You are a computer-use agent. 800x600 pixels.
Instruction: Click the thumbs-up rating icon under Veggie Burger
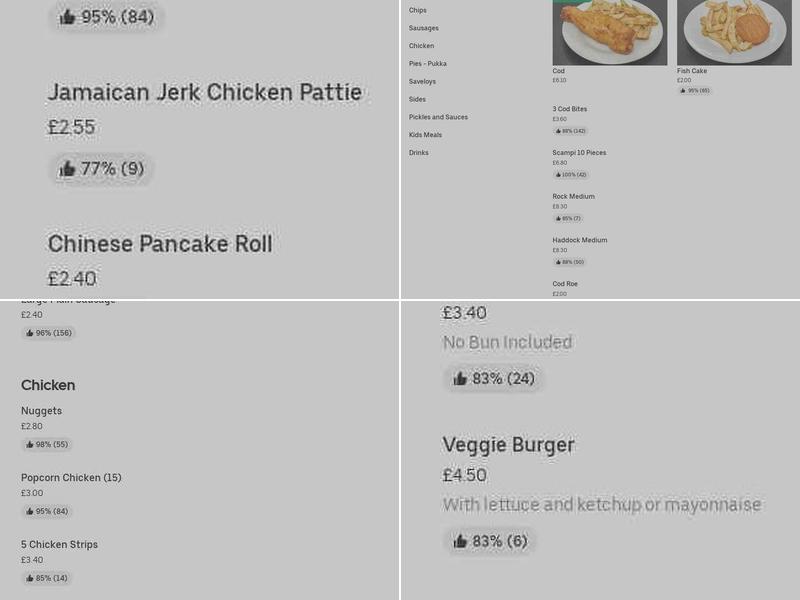tap(460, 541)
